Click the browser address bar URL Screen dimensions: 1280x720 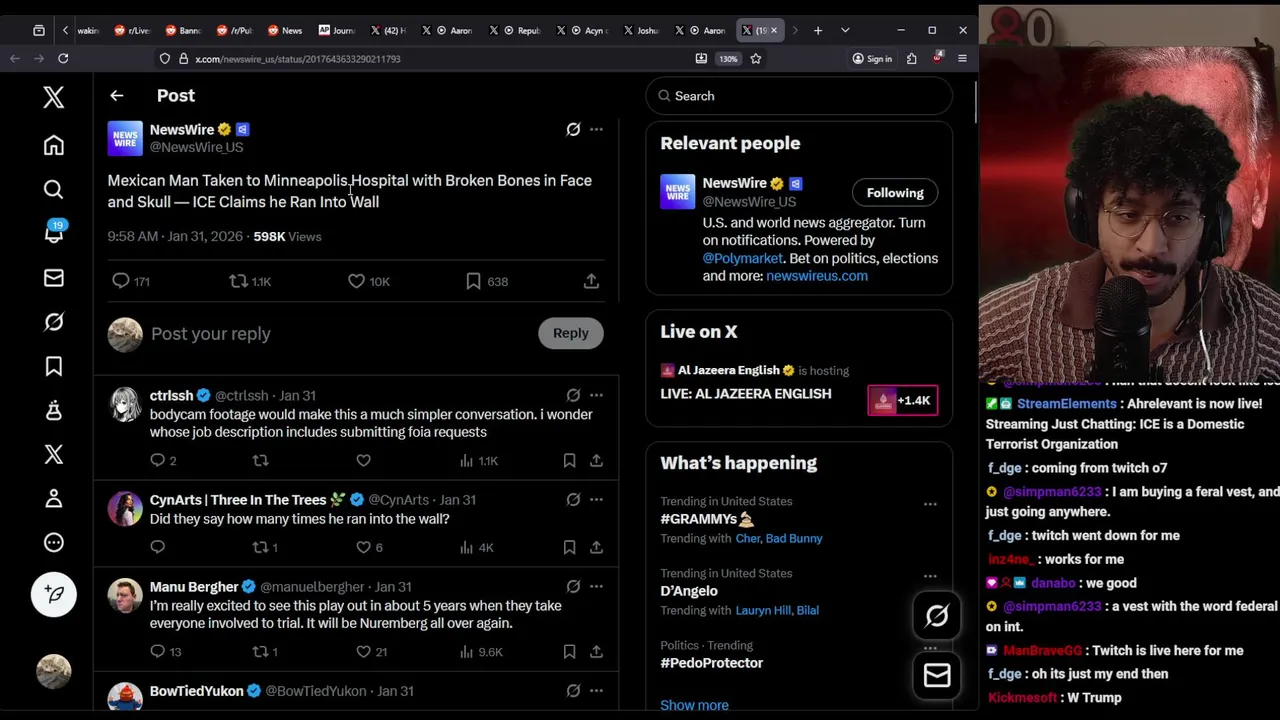point(298,59)
